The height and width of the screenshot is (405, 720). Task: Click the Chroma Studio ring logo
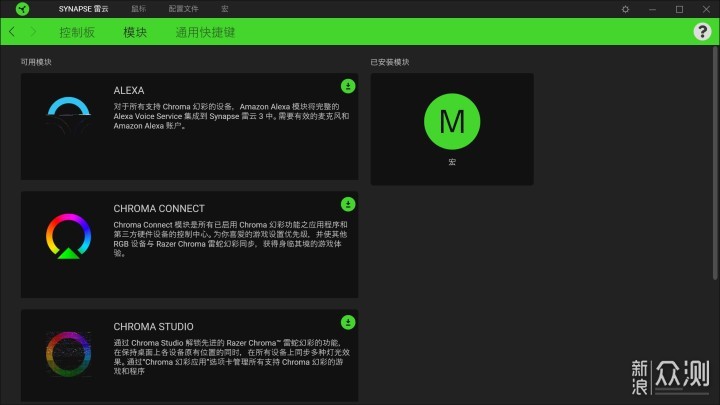click(x=68, y=354)
